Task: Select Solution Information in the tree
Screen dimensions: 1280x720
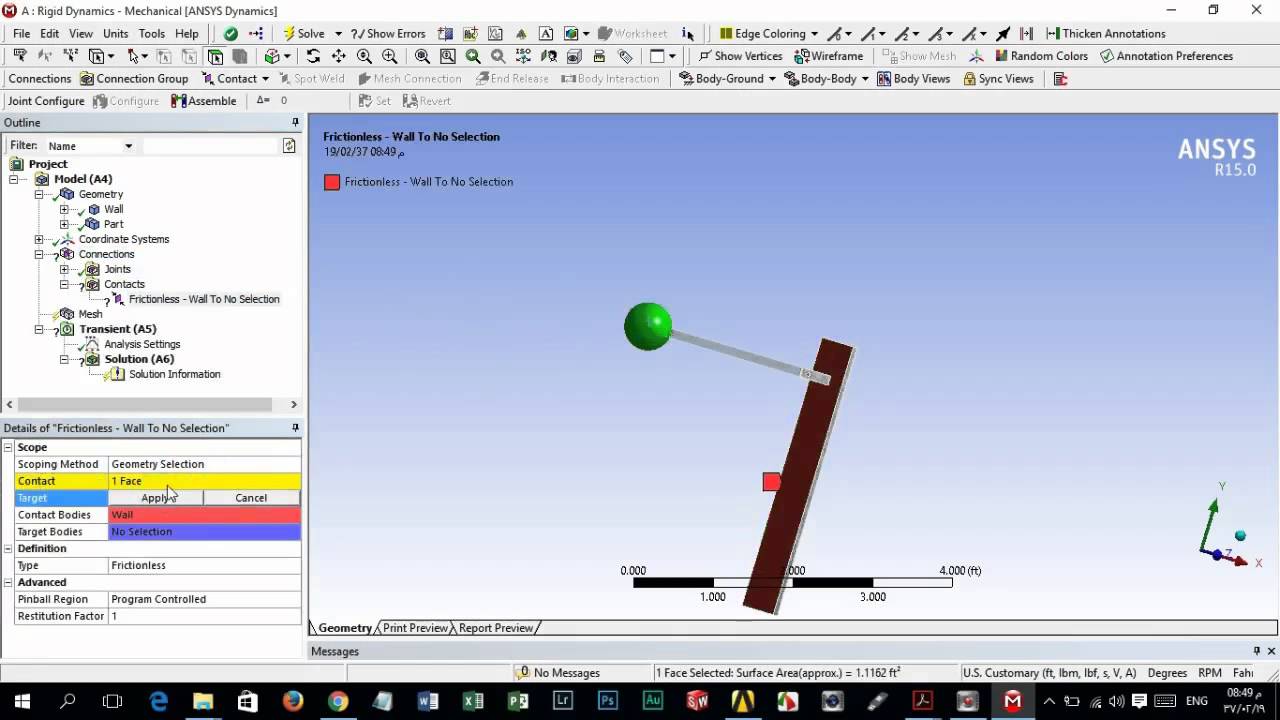Action: pyautogui.click(x=174, y=374)
